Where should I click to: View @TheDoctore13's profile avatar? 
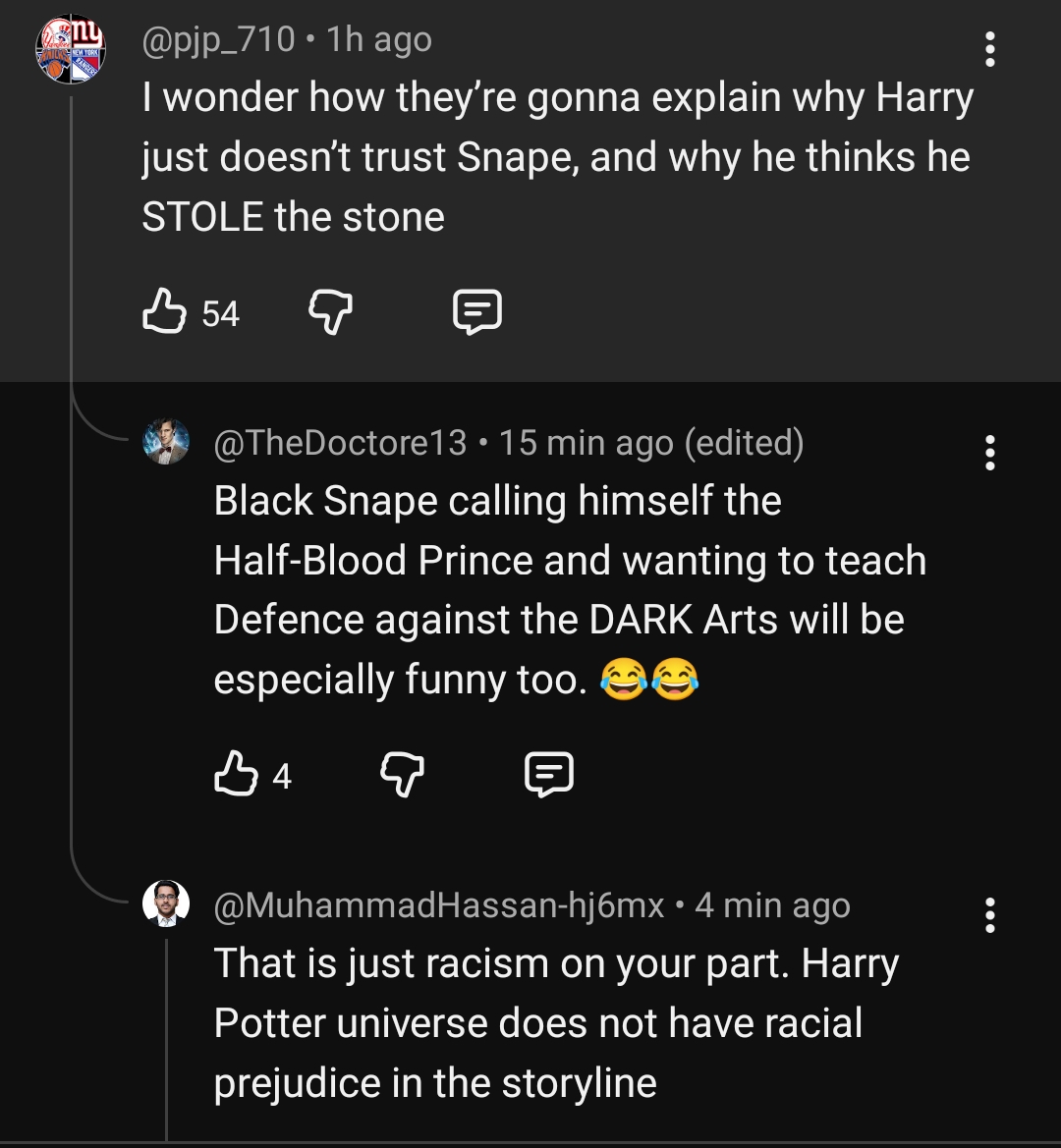166,442
